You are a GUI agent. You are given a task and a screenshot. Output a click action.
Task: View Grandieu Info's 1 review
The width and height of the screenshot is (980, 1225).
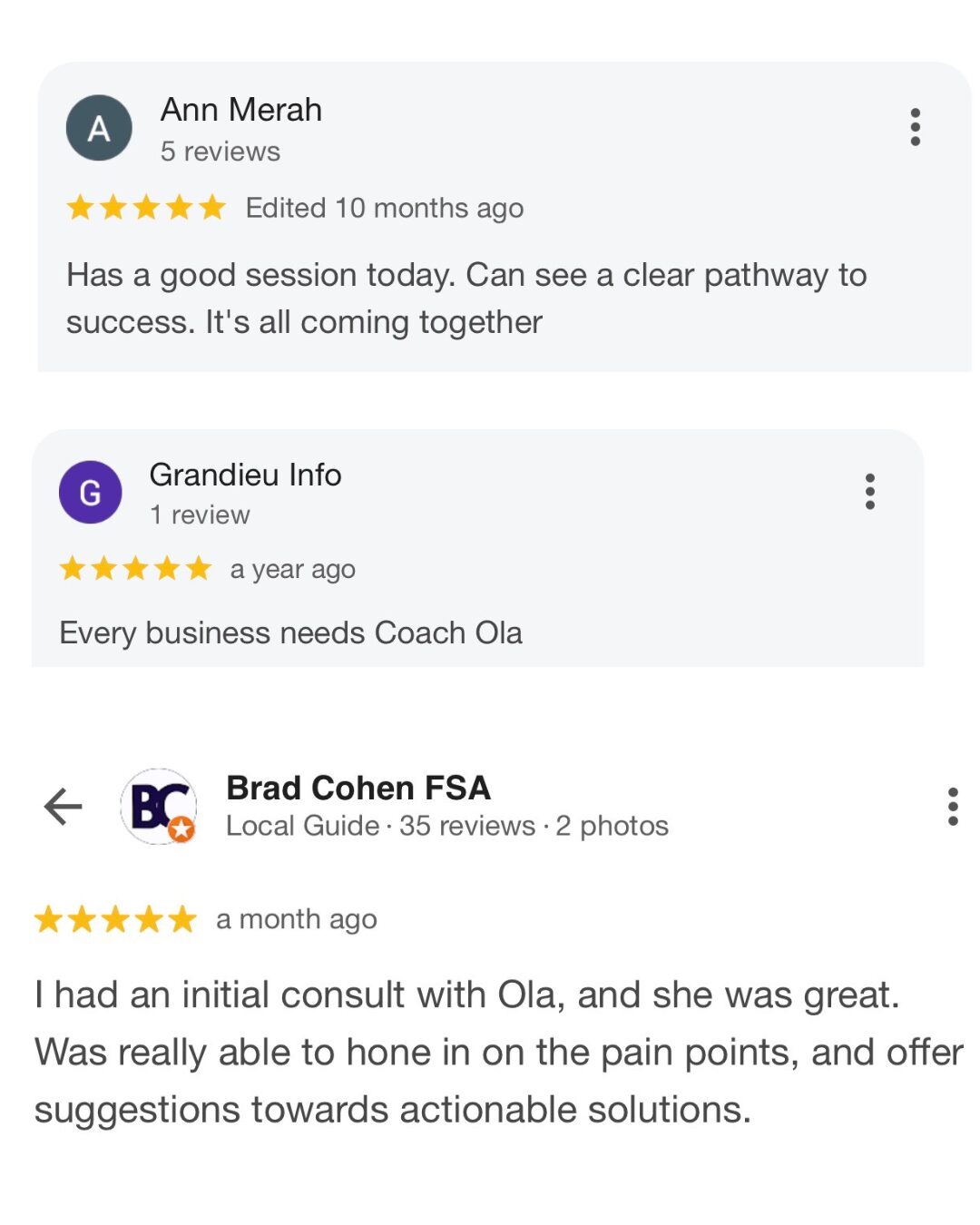[x=200, y=514]
